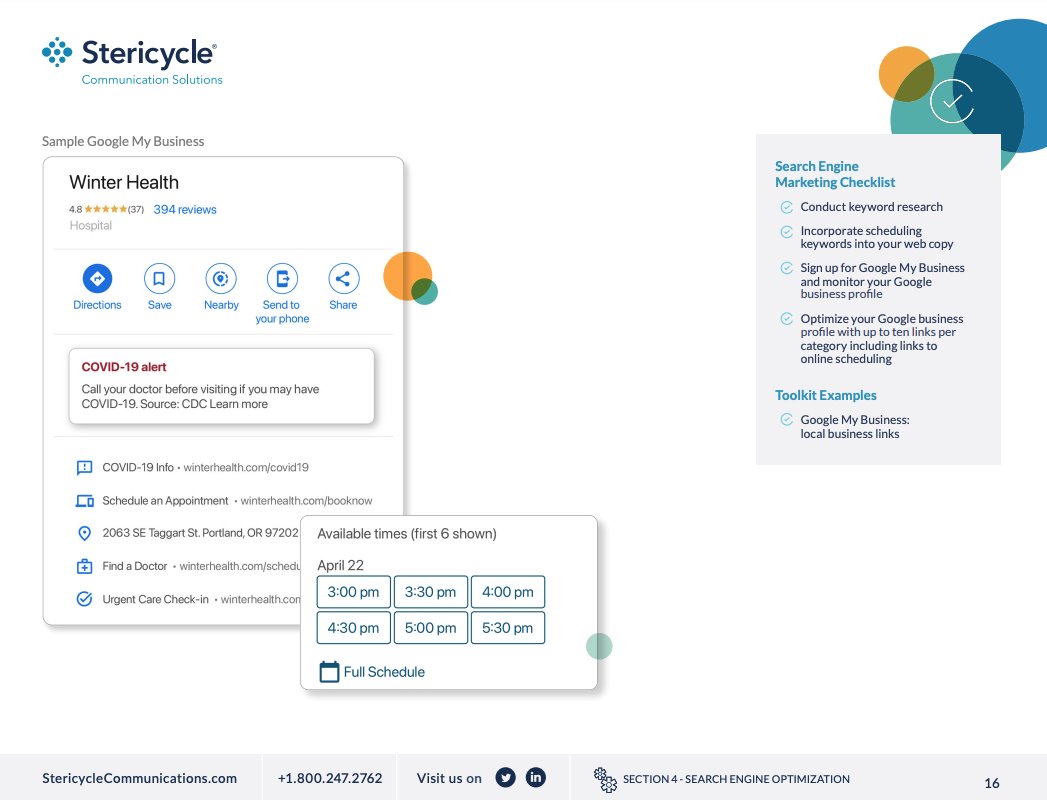Click the Schedule an Appointment devices icon
This screenshot has height=800, width=1047.
point(85,501)
